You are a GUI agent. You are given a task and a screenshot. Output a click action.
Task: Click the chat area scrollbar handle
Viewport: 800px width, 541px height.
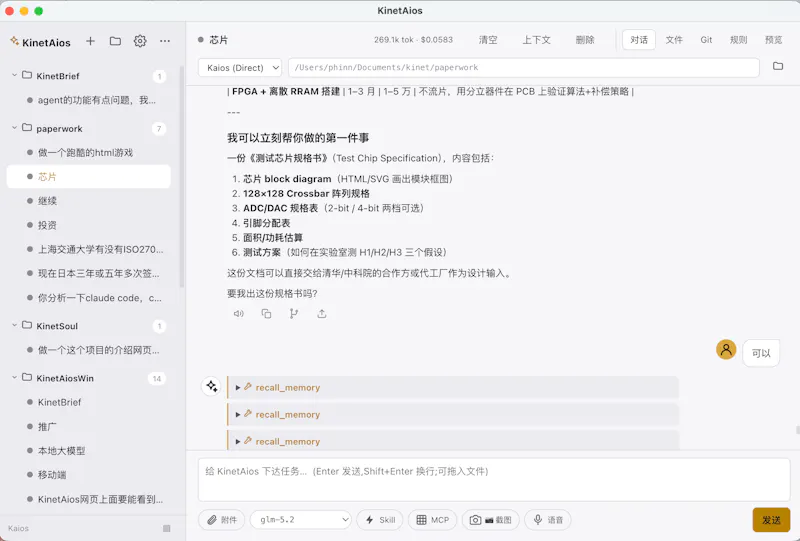797,430
